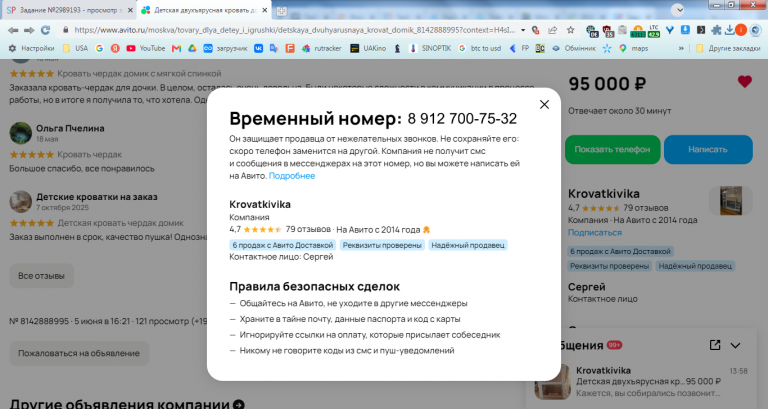This screenshot has height=409, width=768.
Task: Open the USA bookmarks folder
Action: click(x=75, y=48)
